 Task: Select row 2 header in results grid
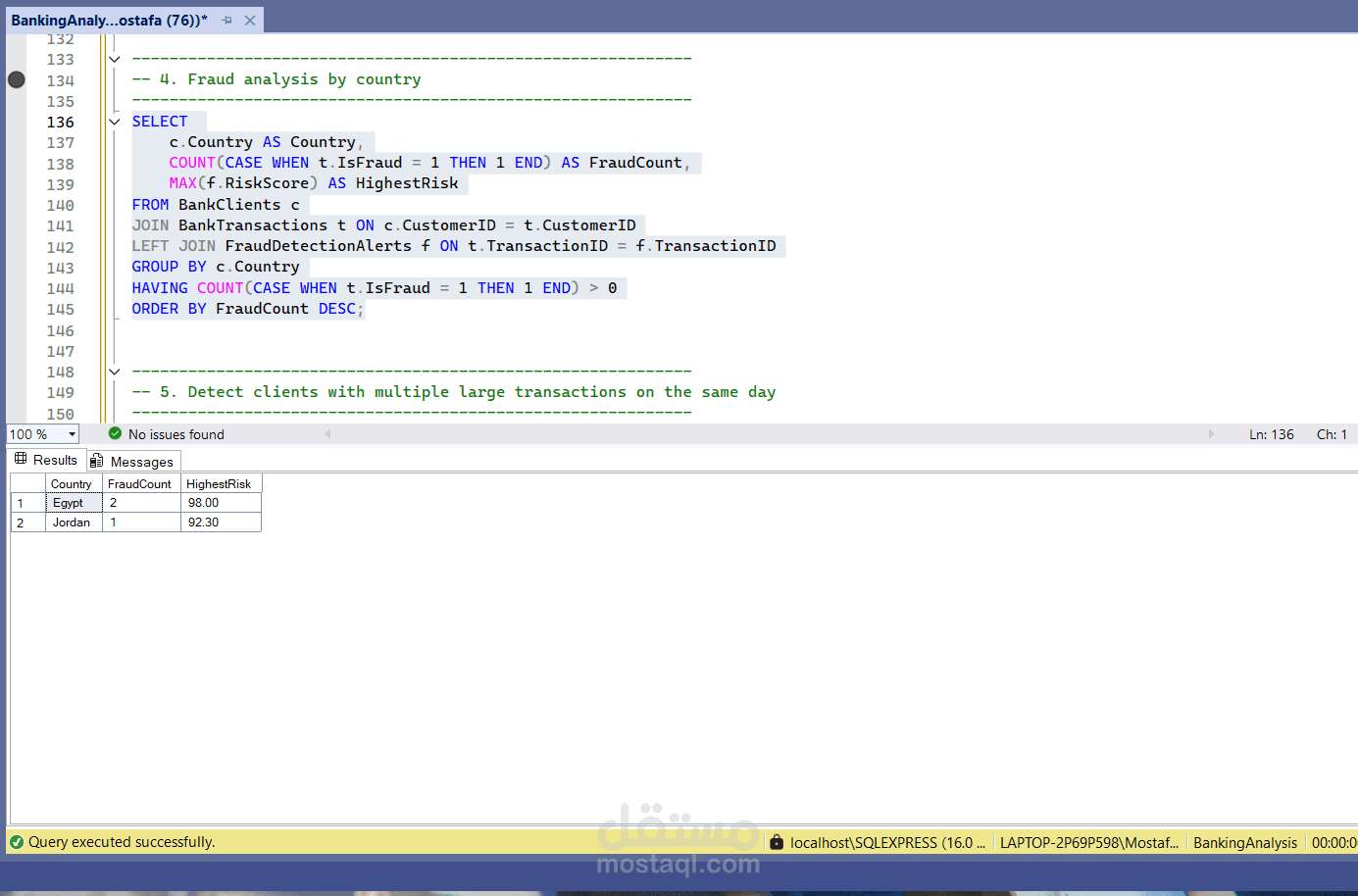coord(28,523)
